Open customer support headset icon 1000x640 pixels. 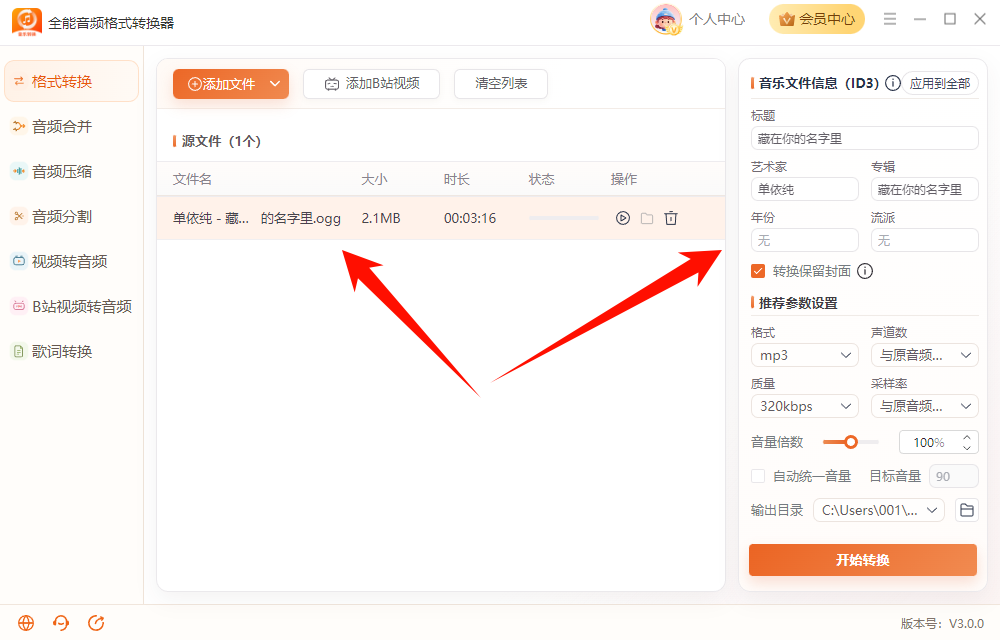[x=61, y=623]
